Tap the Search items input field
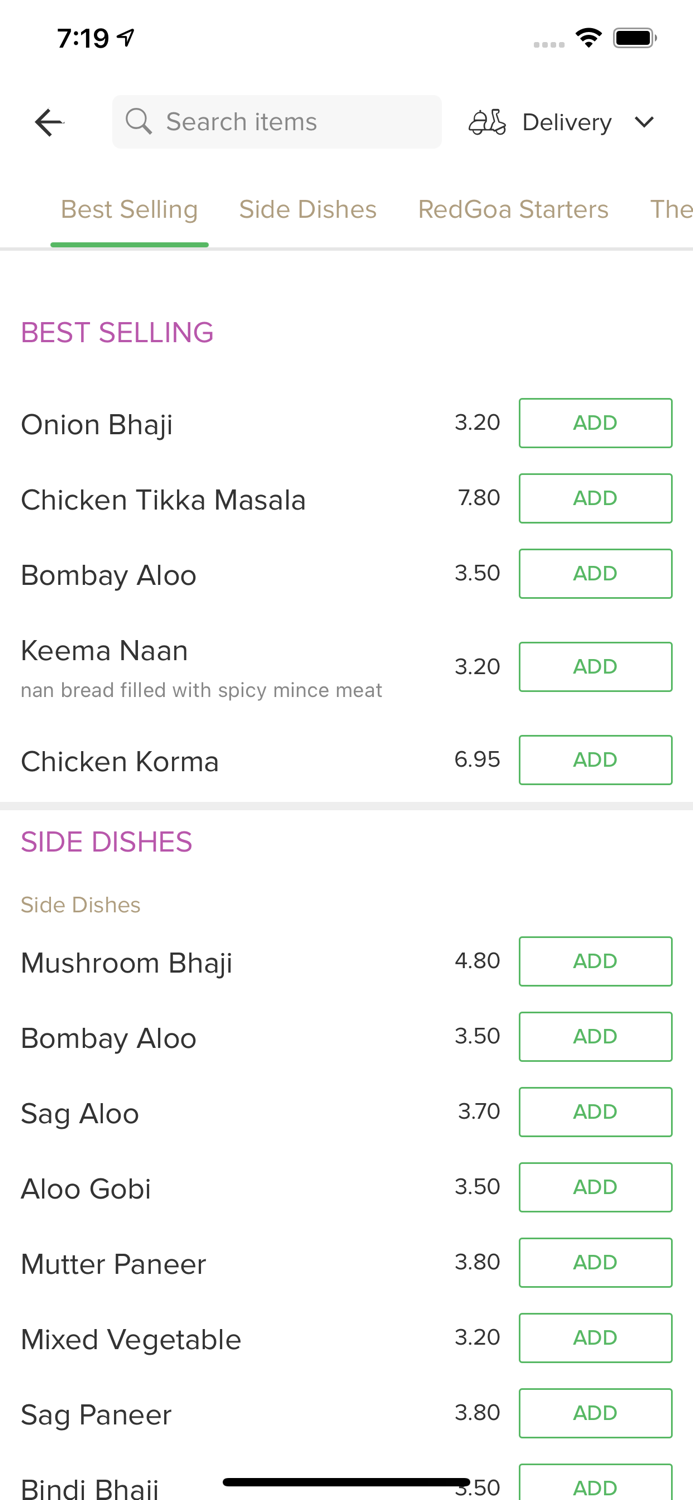Viewport: 693px width, 1500px height. 277,121
